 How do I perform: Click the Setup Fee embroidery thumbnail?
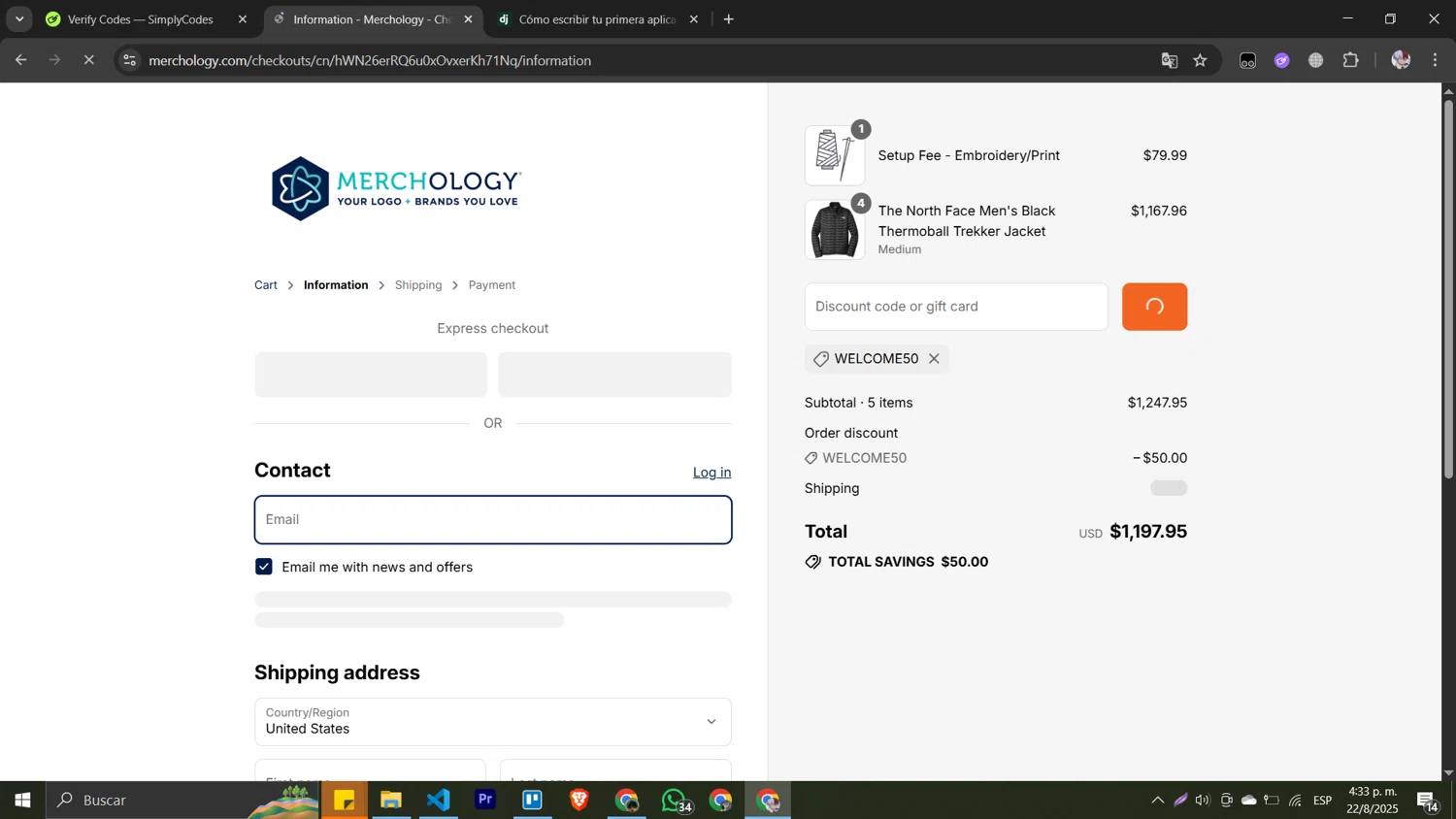tap(835, 154)
